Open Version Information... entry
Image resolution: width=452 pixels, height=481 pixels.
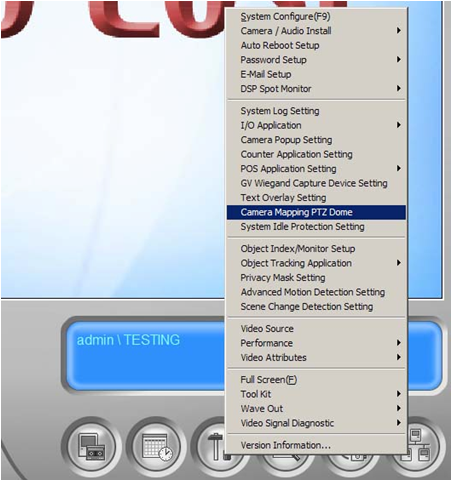click(x=316, y=445)
